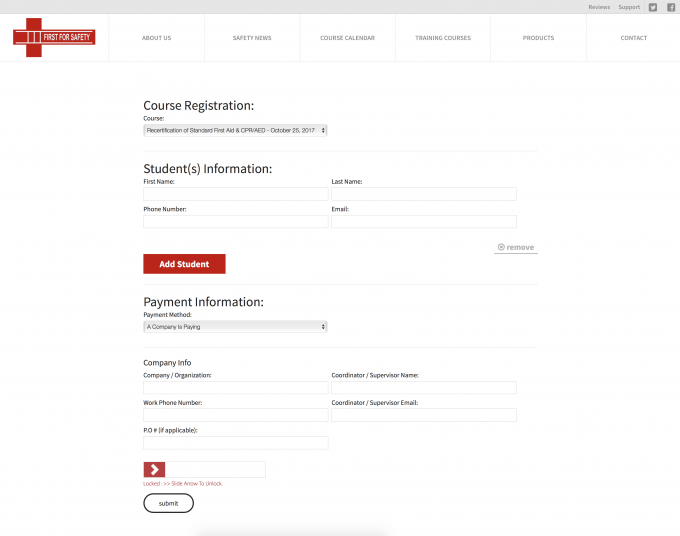Open the Facebook icon link
680x536 pixels.
pos(671,7)
